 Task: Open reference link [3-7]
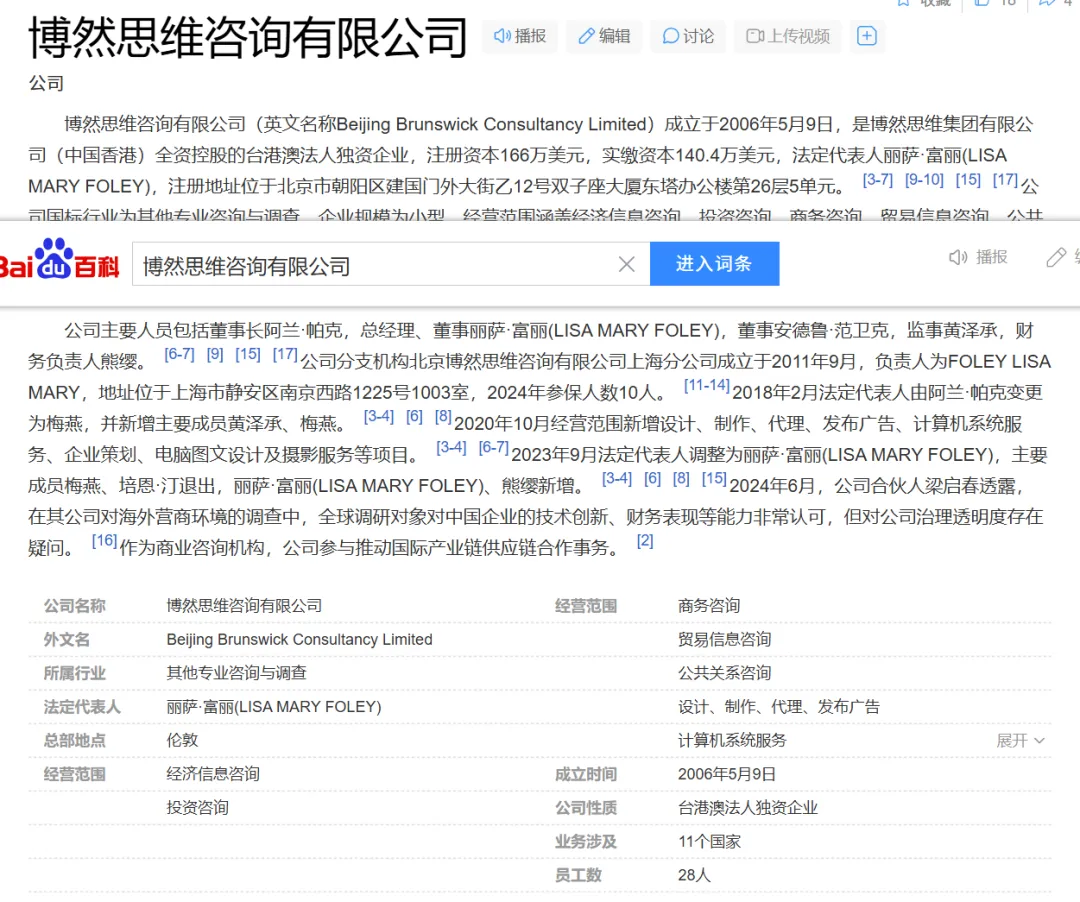pyautogui.click(x=878, y=180)
